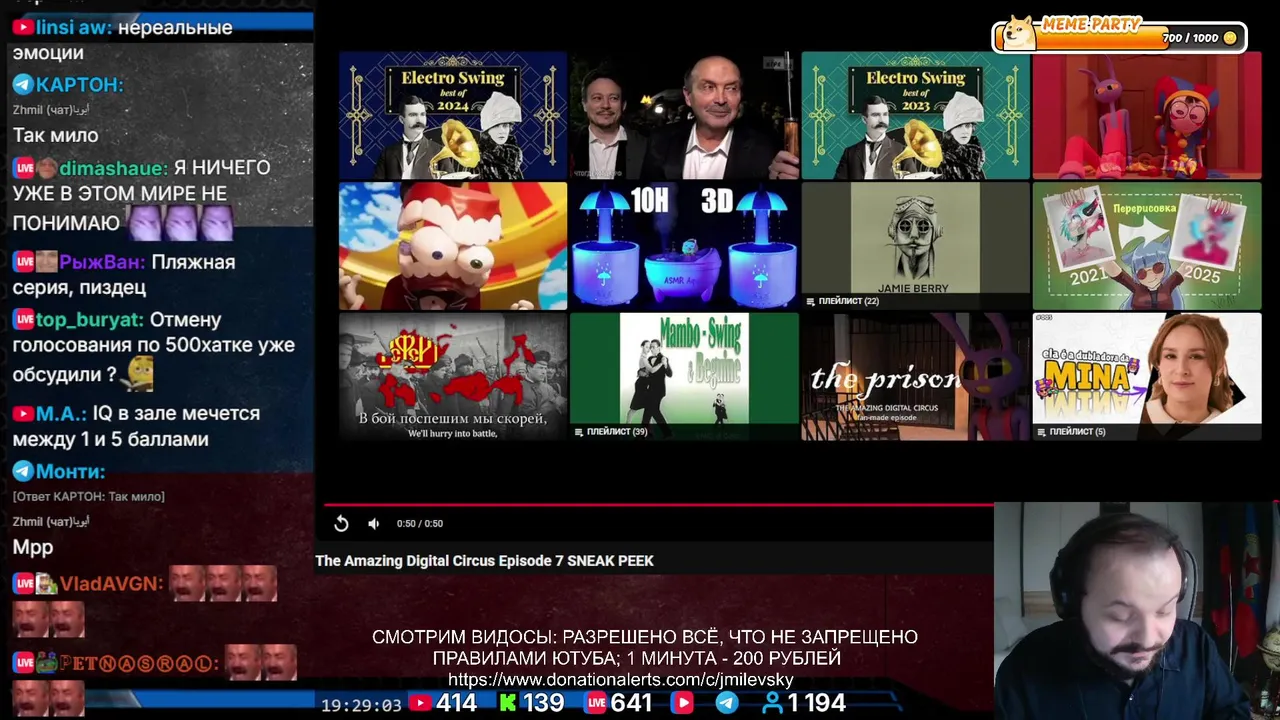Click the 0:50 / 0:50 time display
Screen dimensions: 1280x720
(420, 523)
